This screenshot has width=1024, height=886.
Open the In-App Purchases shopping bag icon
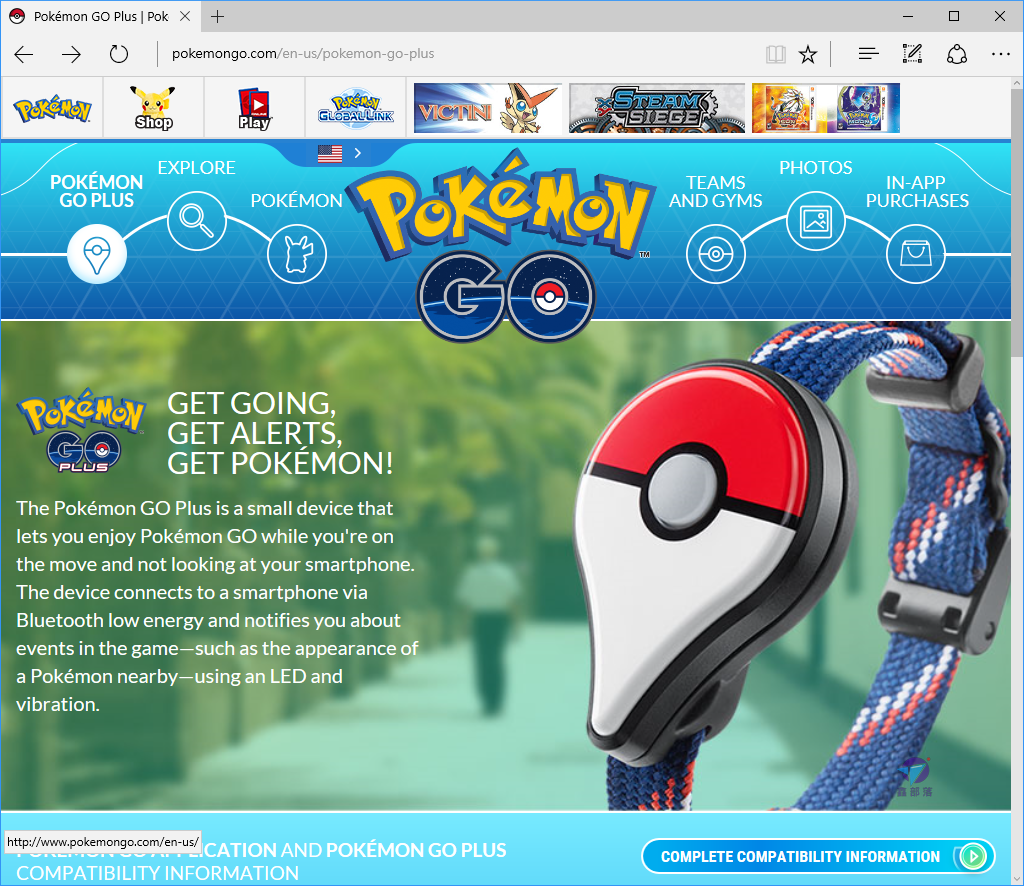pos(916,254)
